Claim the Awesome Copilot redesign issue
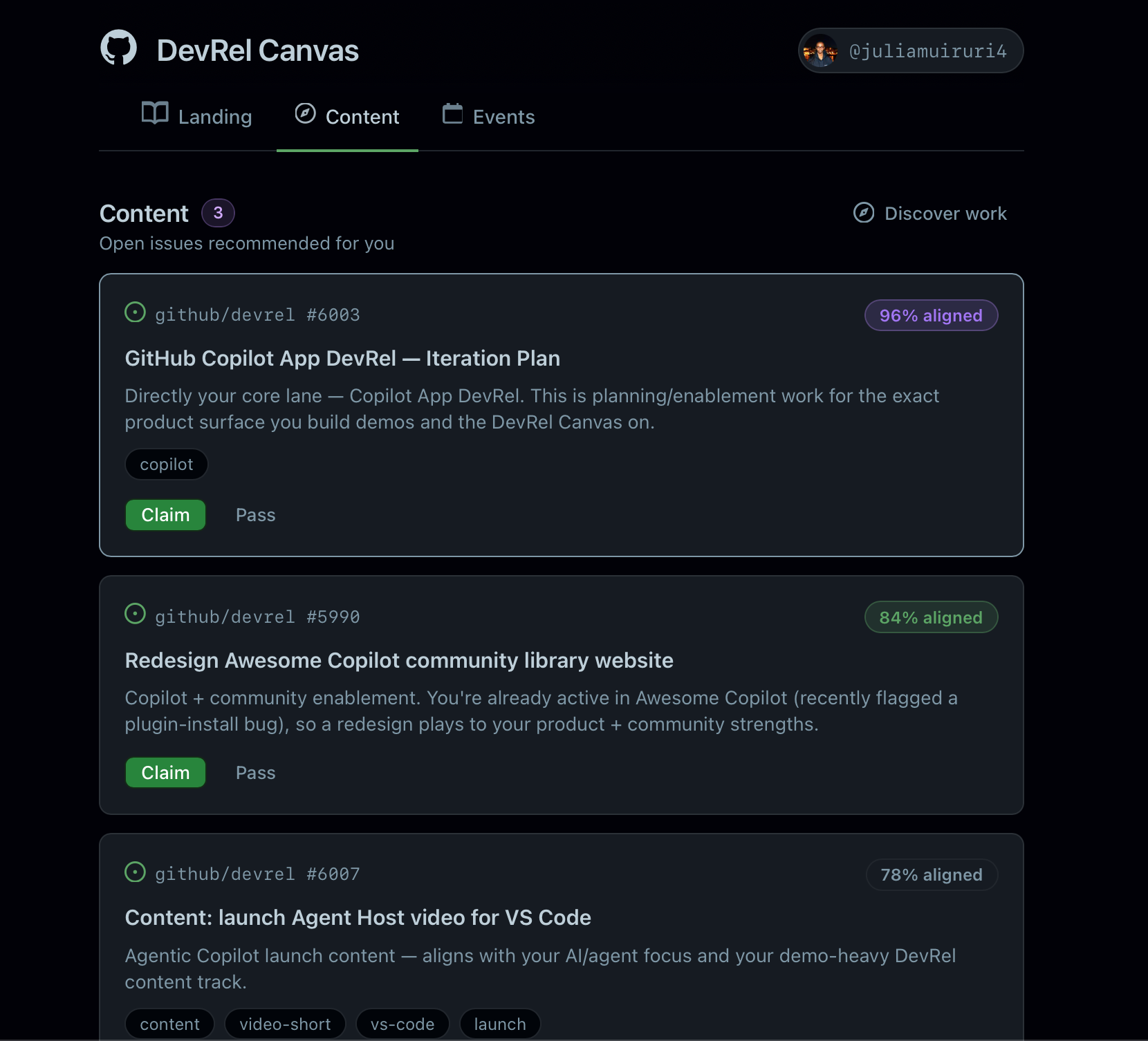The image size is (1148, 1041). [166, 773]
